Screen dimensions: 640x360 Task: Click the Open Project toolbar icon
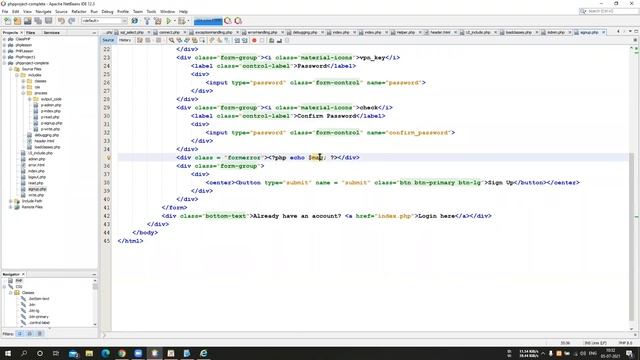coord(27,21)
